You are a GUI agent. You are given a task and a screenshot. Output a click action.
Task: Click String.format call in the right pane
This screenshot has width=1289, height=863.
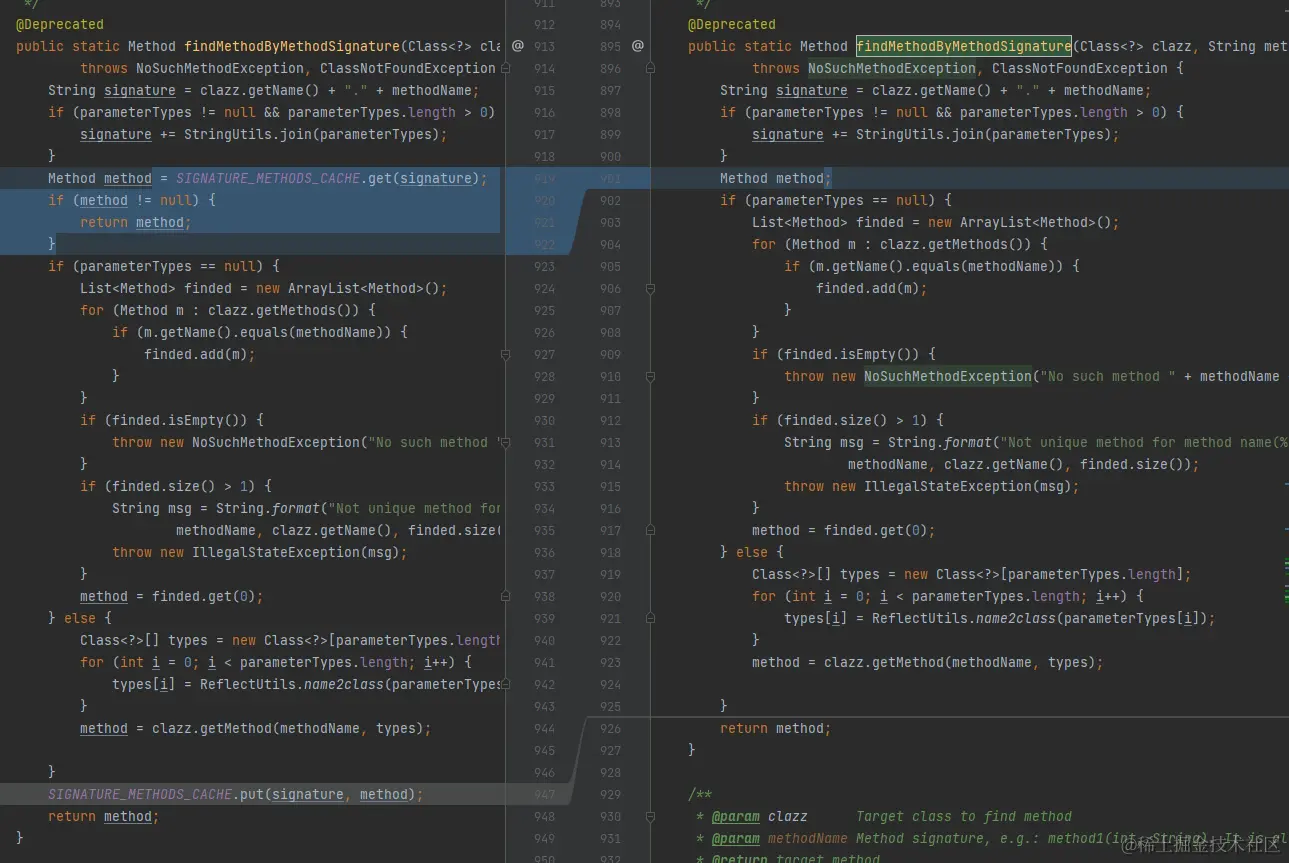tap(940, 442)
